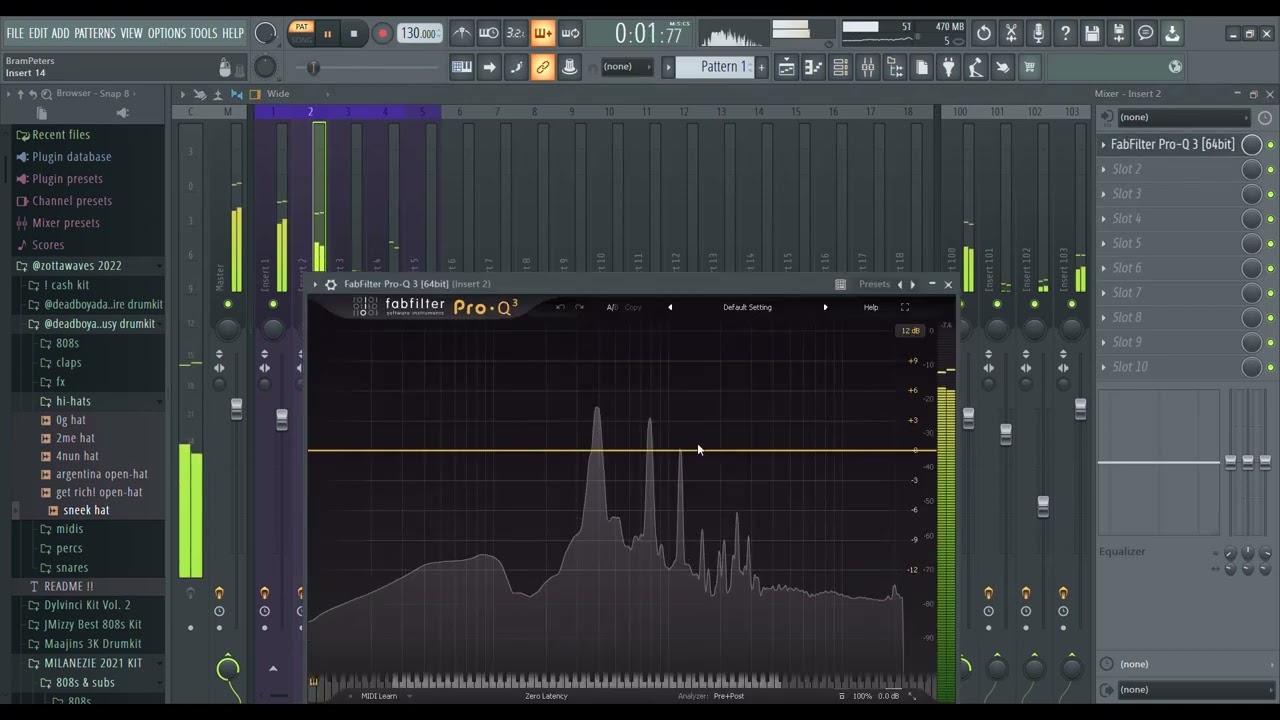Expand the Recent files browser entry
The width and height of the screenshot is (1280, 720).
(x=61, y=134)
